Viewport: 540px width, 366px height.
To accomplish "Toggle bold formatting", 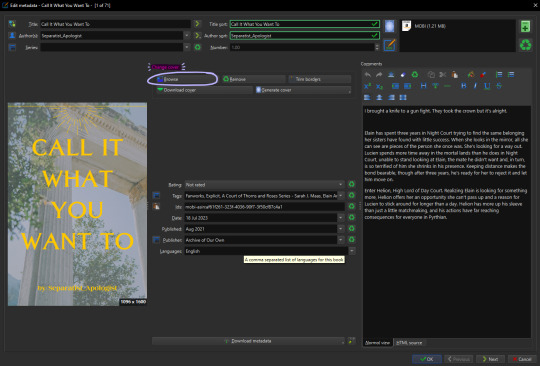I will click(464, 86).
